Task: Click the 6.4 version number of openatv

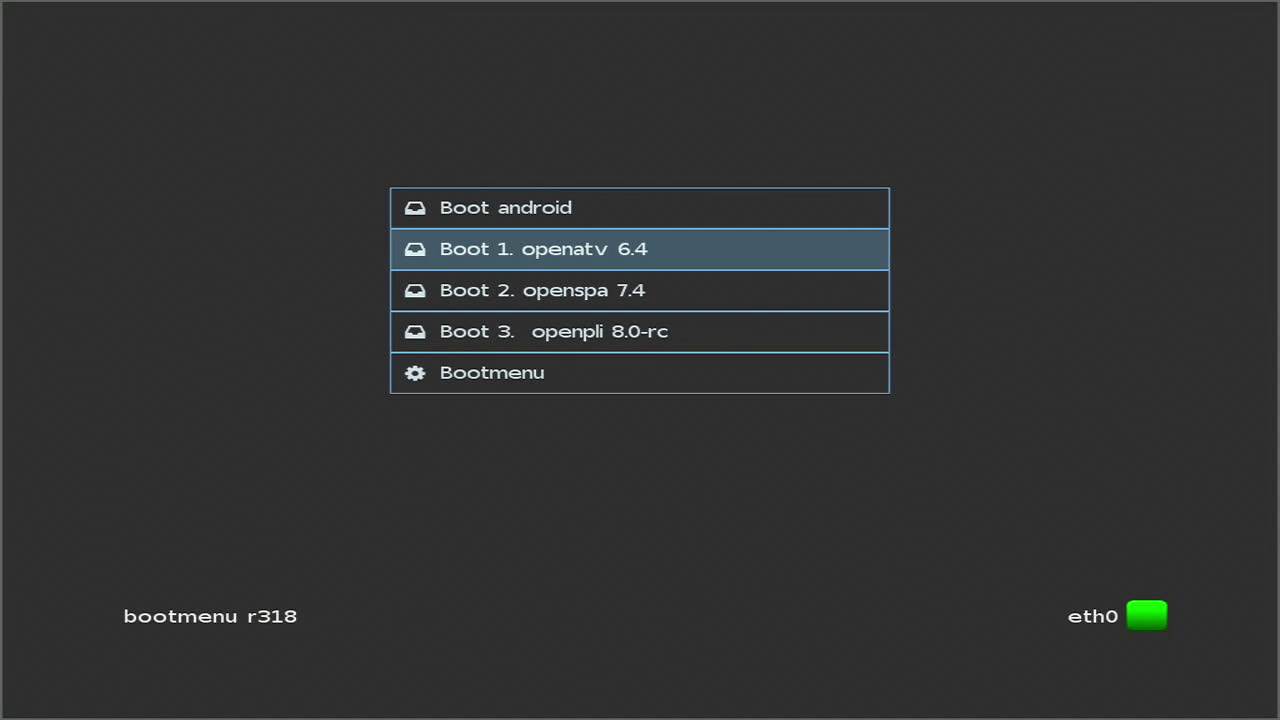Action: [x=632, y=249]
